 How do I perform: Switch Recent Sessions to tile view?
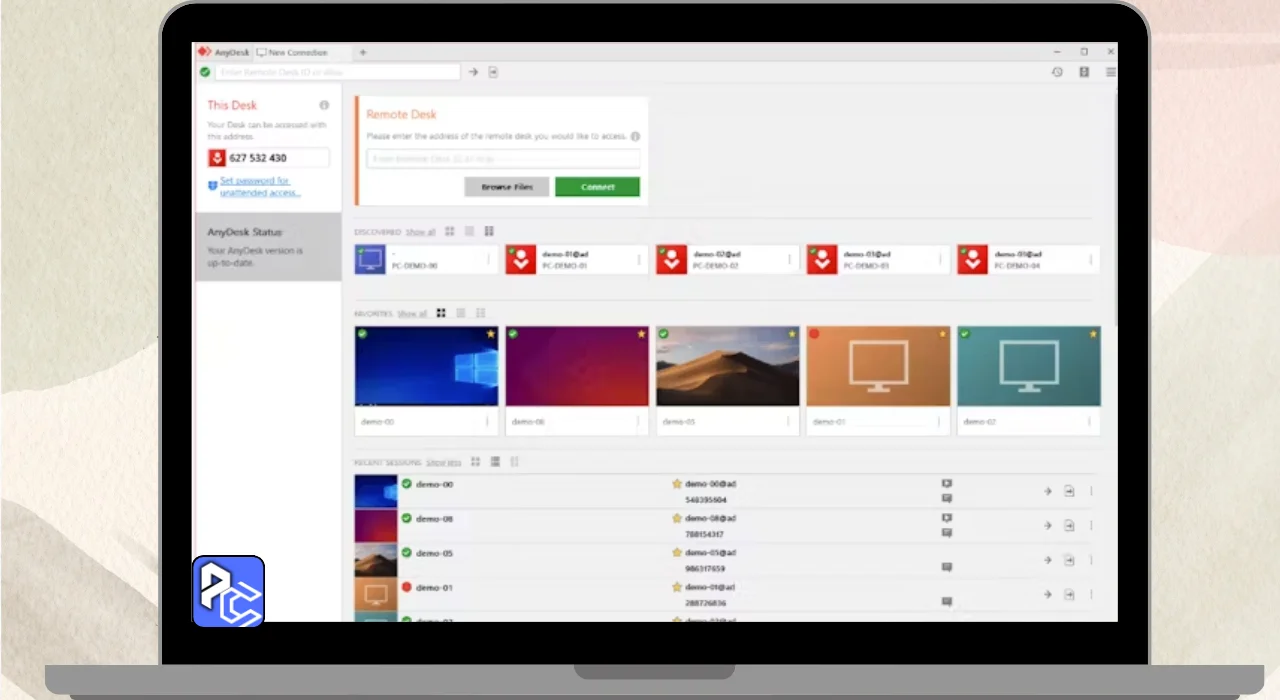click(x=476, y=462)
